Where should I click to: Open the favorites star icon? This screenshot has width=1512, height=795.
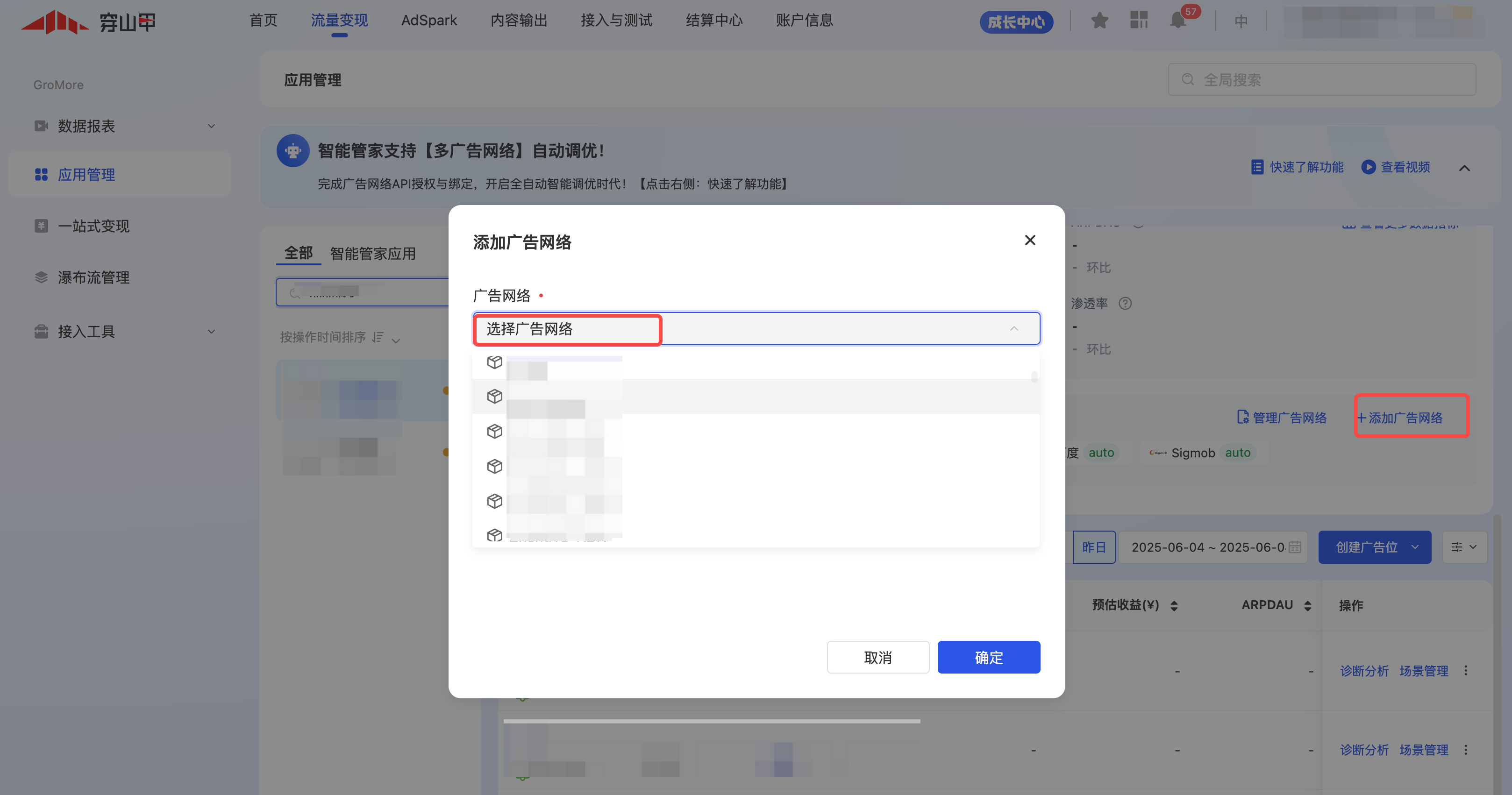click(1099, 21)
